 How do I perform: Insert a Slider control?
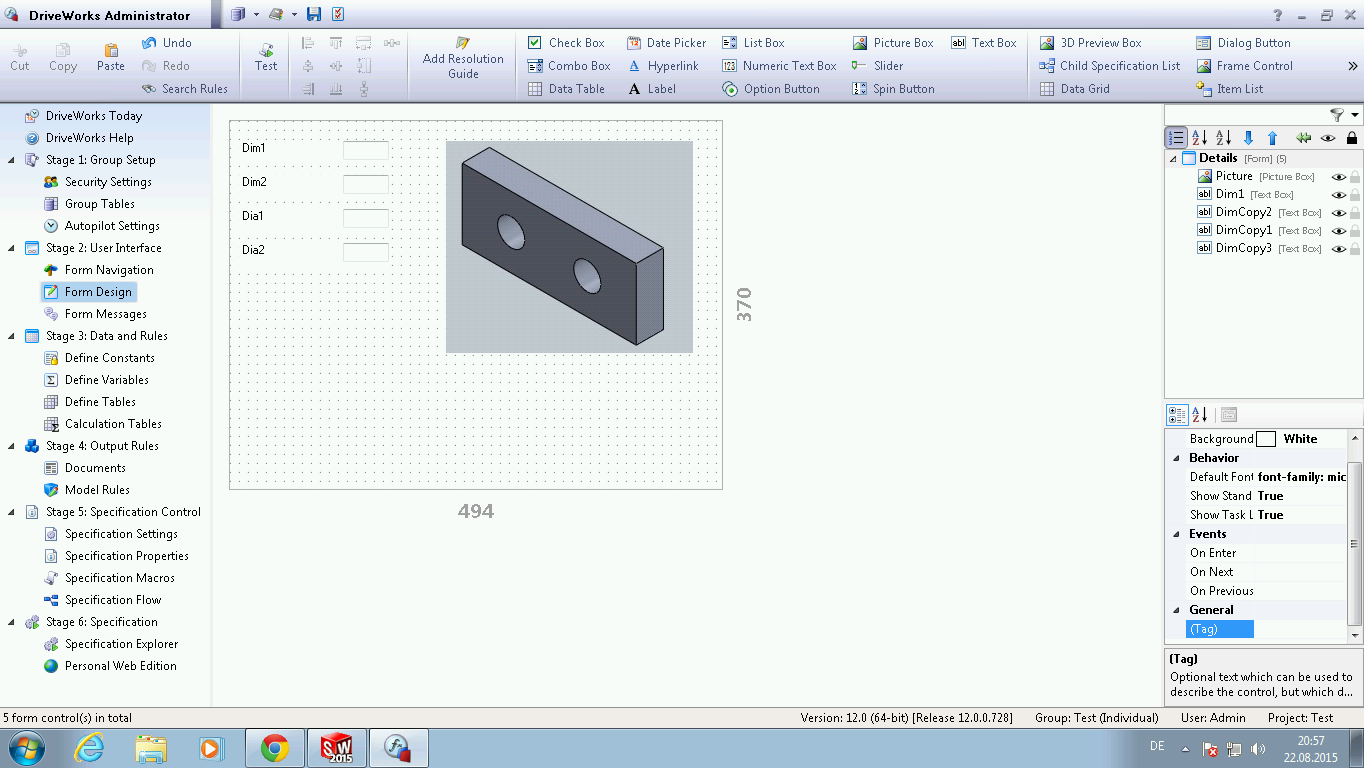coord(877,66)
